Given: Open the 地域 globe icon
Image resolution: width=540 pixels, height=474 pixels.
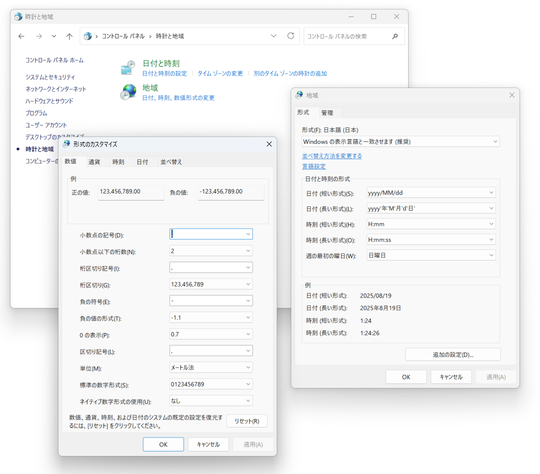Looking at the screenshot, I should coord(128,92).
